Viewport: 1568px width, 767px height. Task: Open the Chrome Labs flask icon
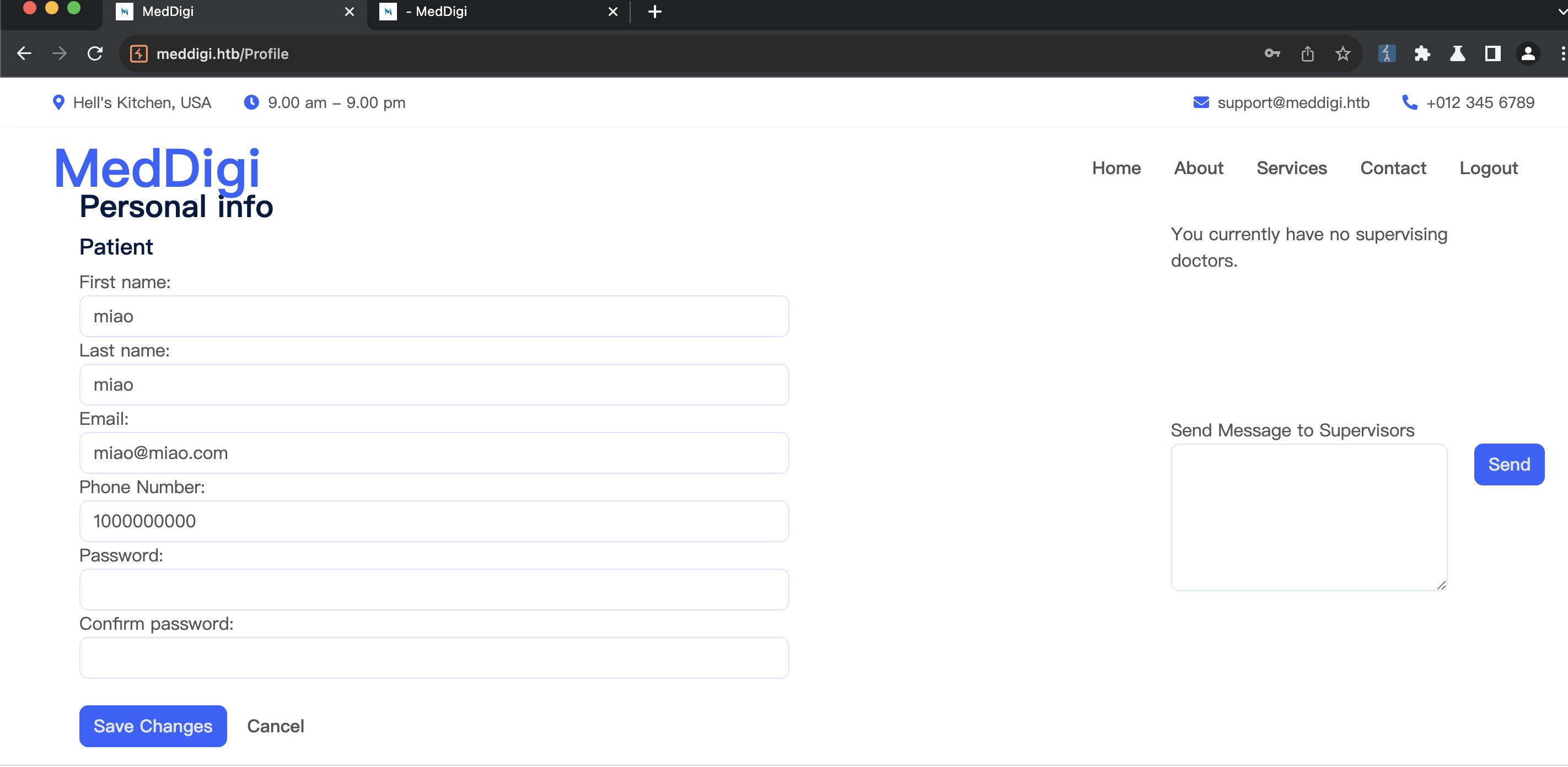tap(1457, 53)
